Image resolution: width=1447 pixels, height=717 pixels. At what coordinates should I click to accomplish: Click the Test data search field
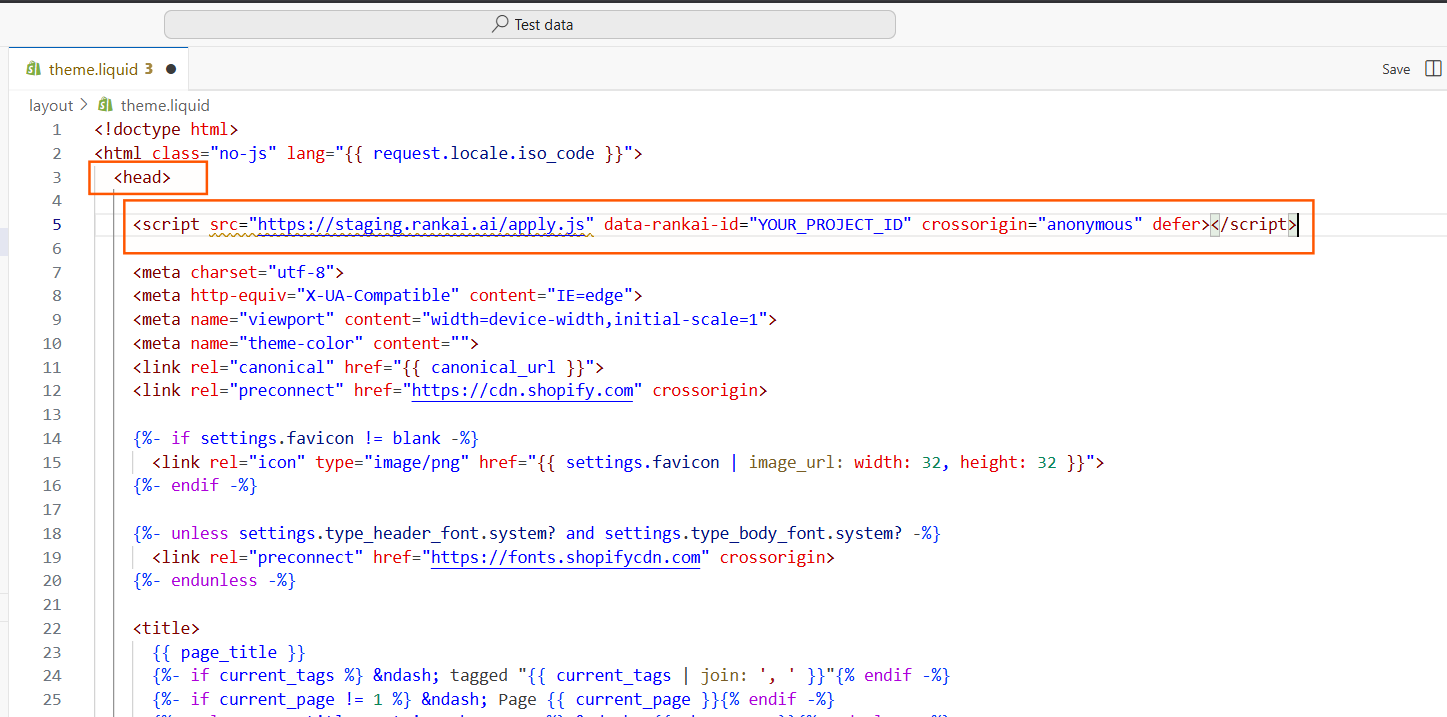pos(530,24)
